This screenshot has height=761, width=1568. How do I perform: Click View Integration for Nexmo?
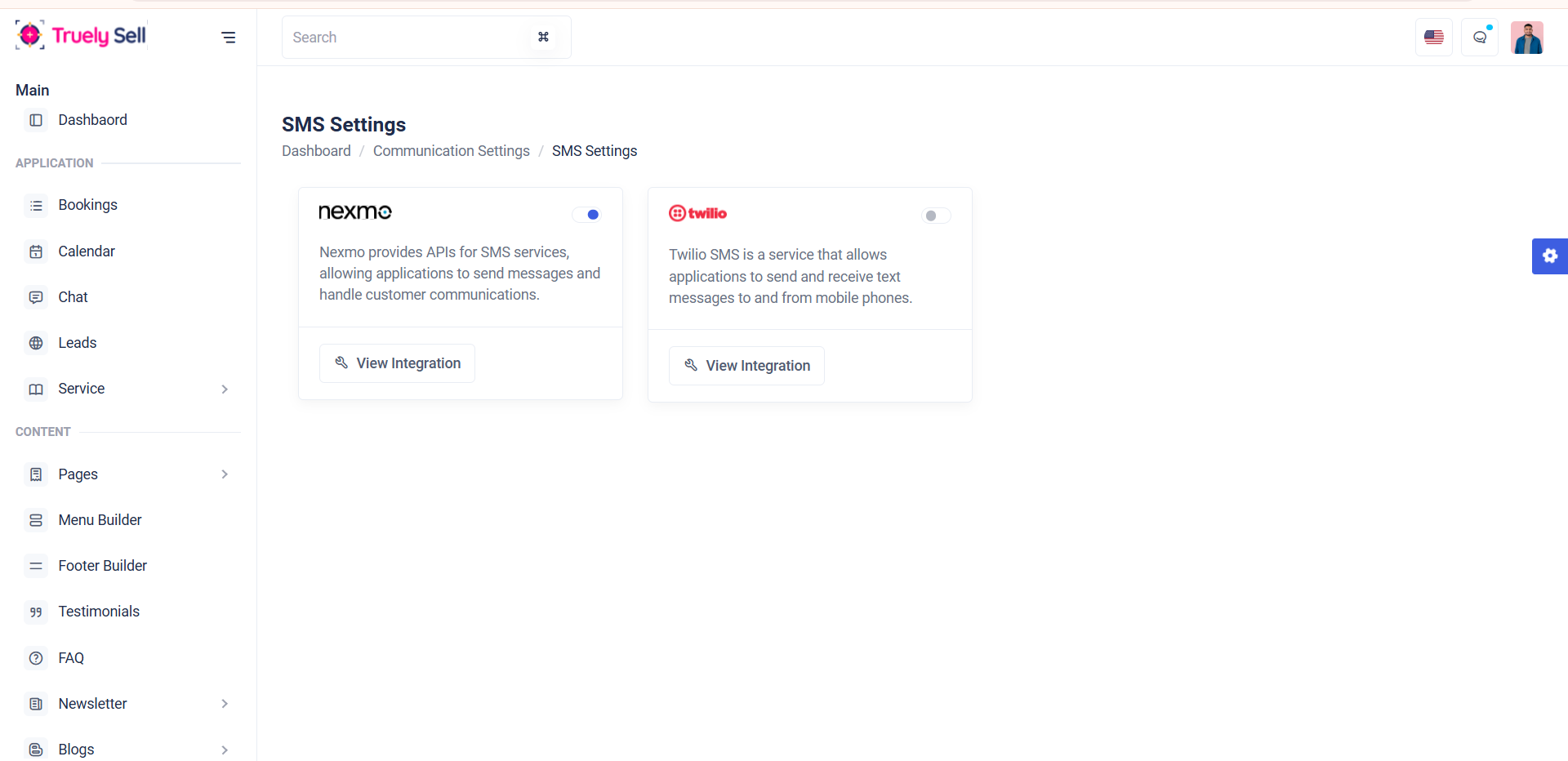click(397, 363)
